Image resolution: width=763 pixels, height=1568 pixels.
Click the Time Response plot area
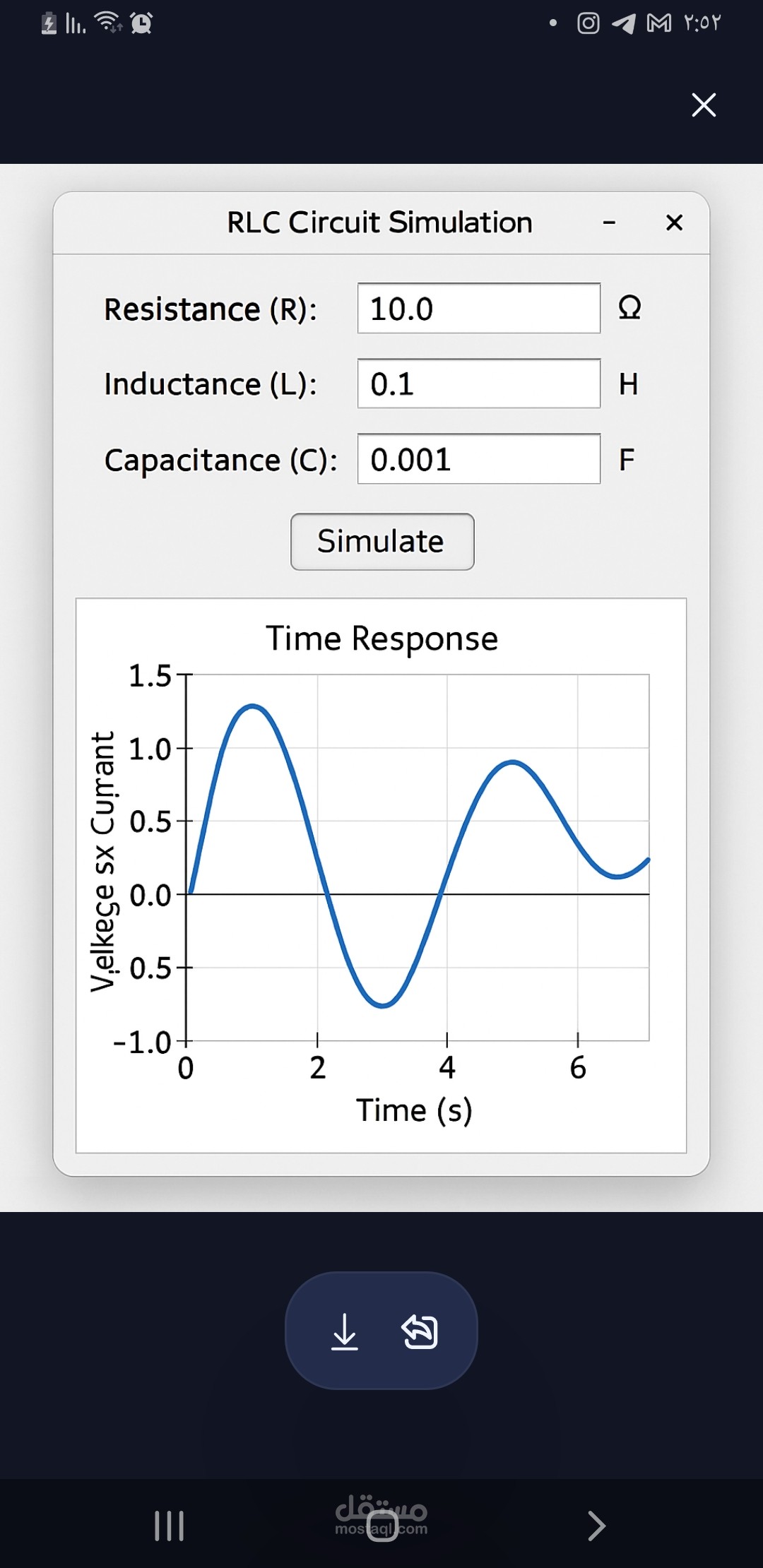click(x=417, y=857)
